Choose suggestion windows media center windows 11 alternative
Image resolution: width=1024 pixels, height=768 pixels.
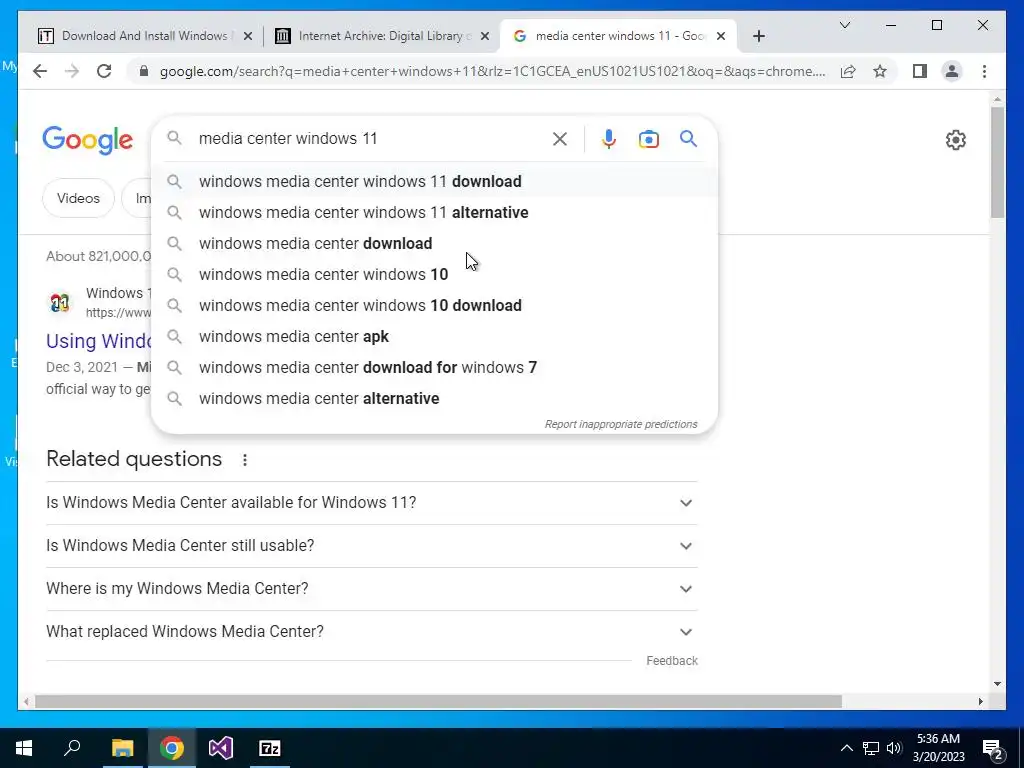pyautogui.click(x=434, y=212)
